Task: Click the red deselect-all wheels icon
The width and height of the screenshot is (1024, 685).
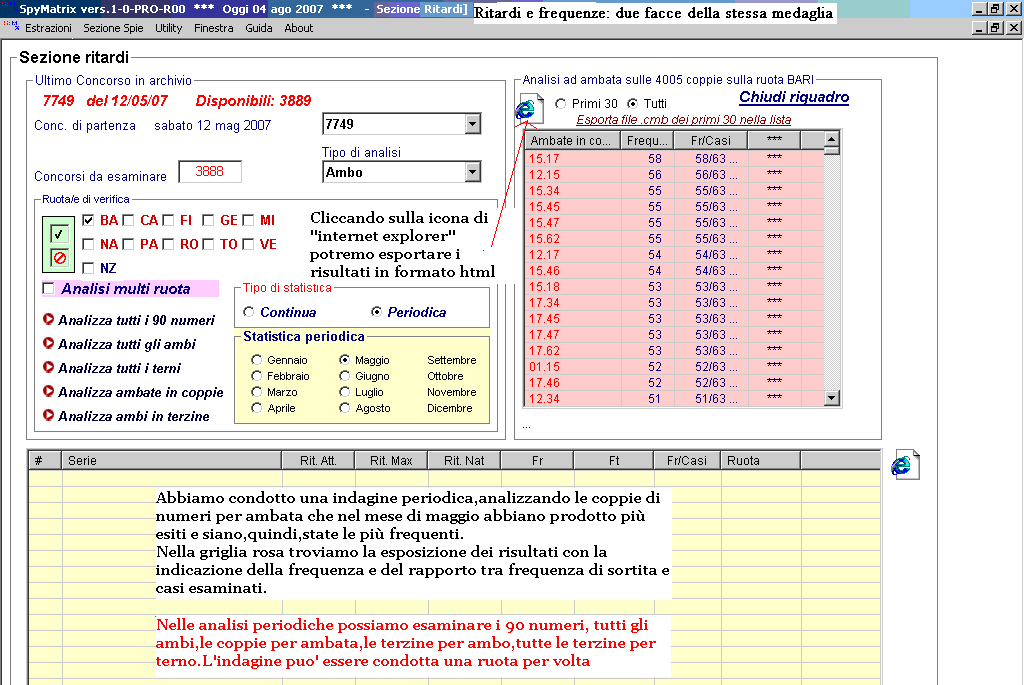Action: click(x=59, y=257)
